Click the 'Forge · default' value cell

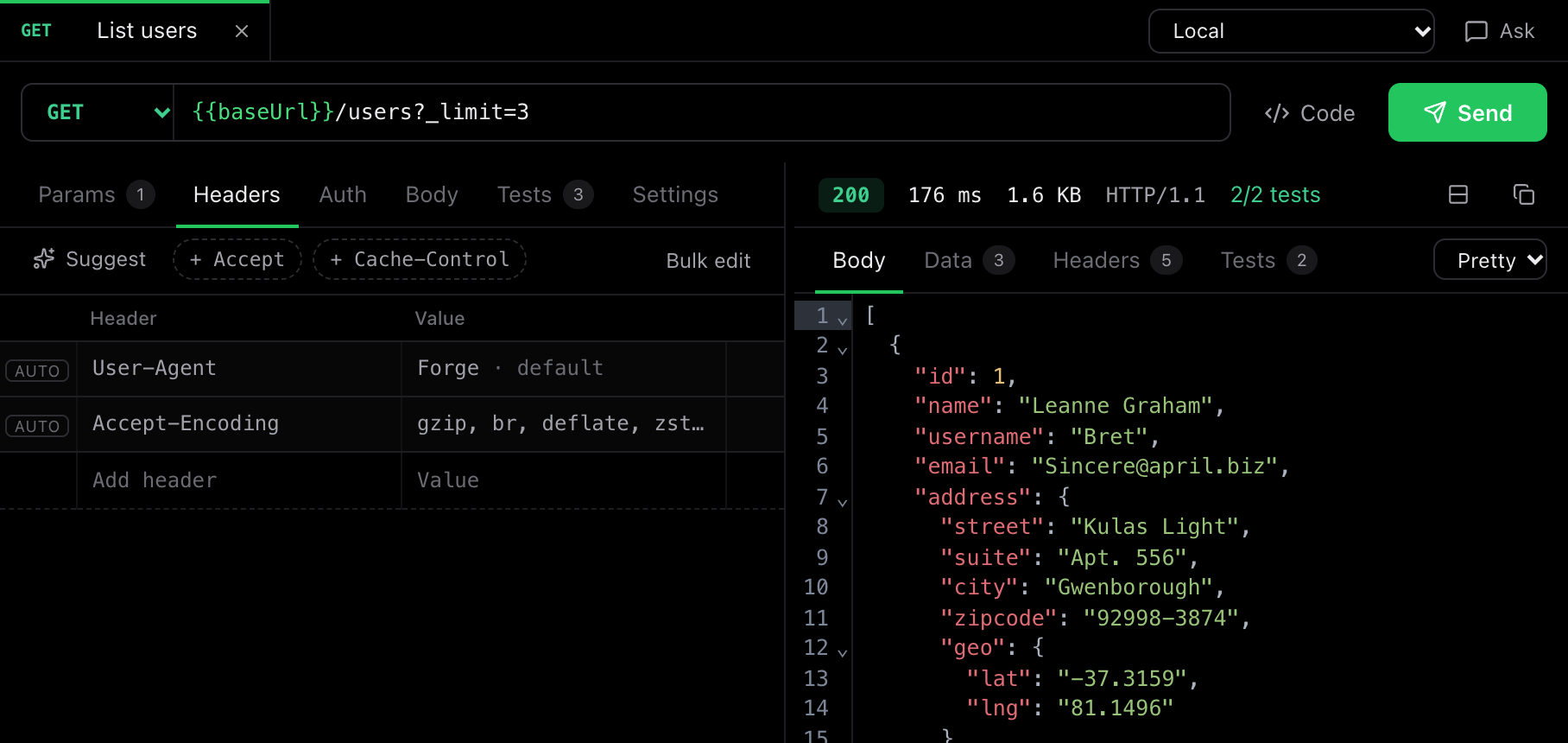coord(564,369)
